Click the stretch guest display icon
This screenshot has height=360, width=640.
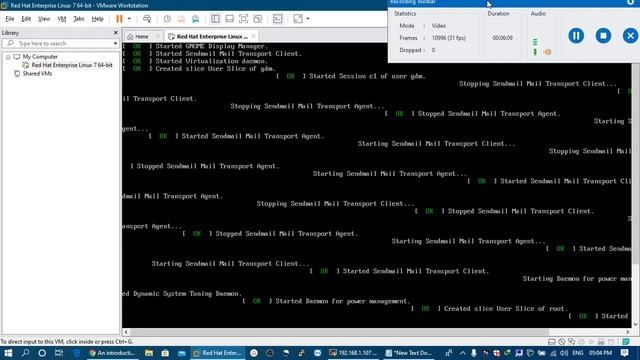(x=298, y=19)
